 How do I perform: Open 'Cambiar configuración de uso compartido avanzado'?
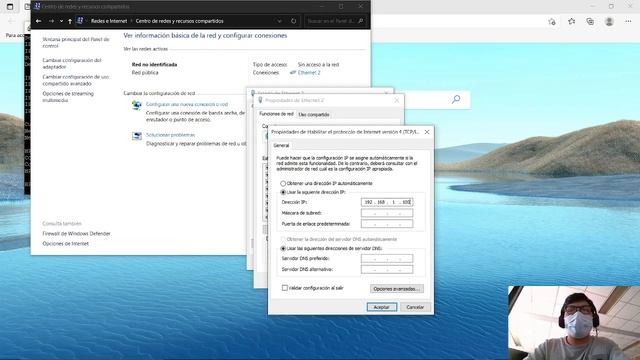point(76,80)
